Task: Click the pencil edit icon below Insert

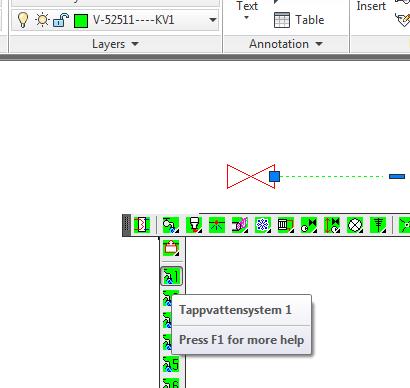Action: (x=403, y=20)
